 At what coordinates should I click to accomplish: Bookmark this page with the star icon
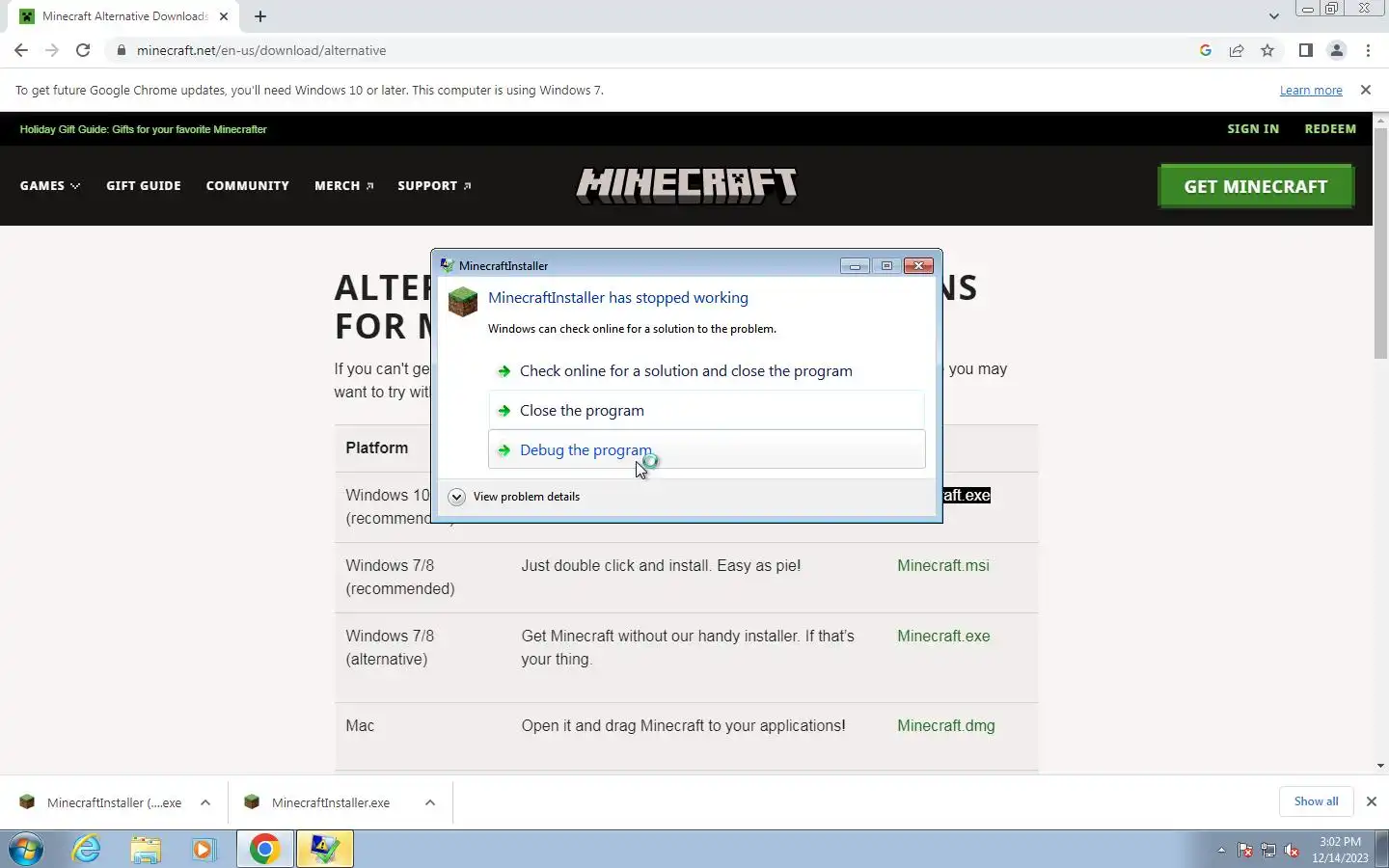coord(1267,50)
